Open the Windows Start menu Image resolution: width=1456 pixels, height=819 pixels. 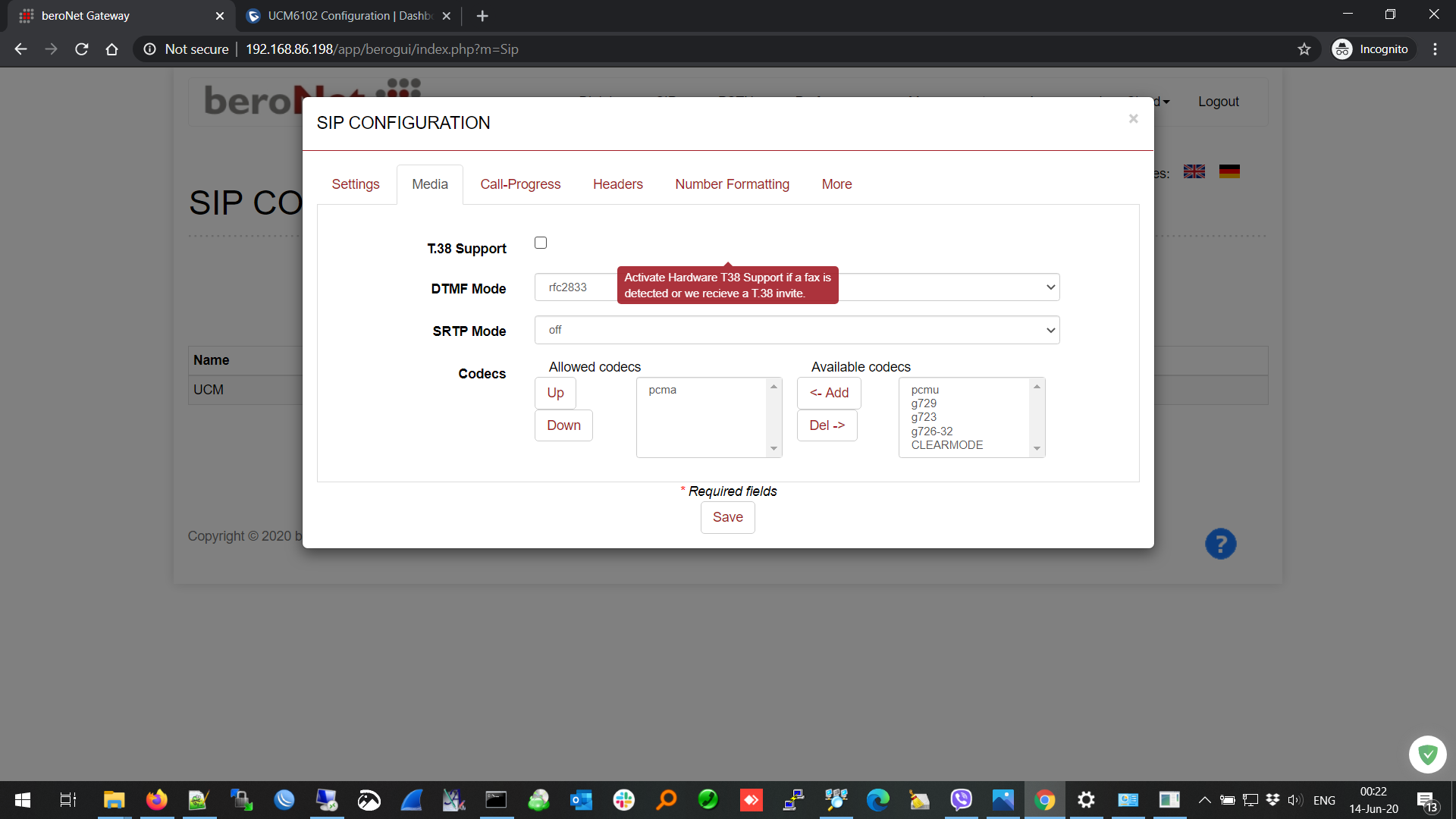coord(23,800)
